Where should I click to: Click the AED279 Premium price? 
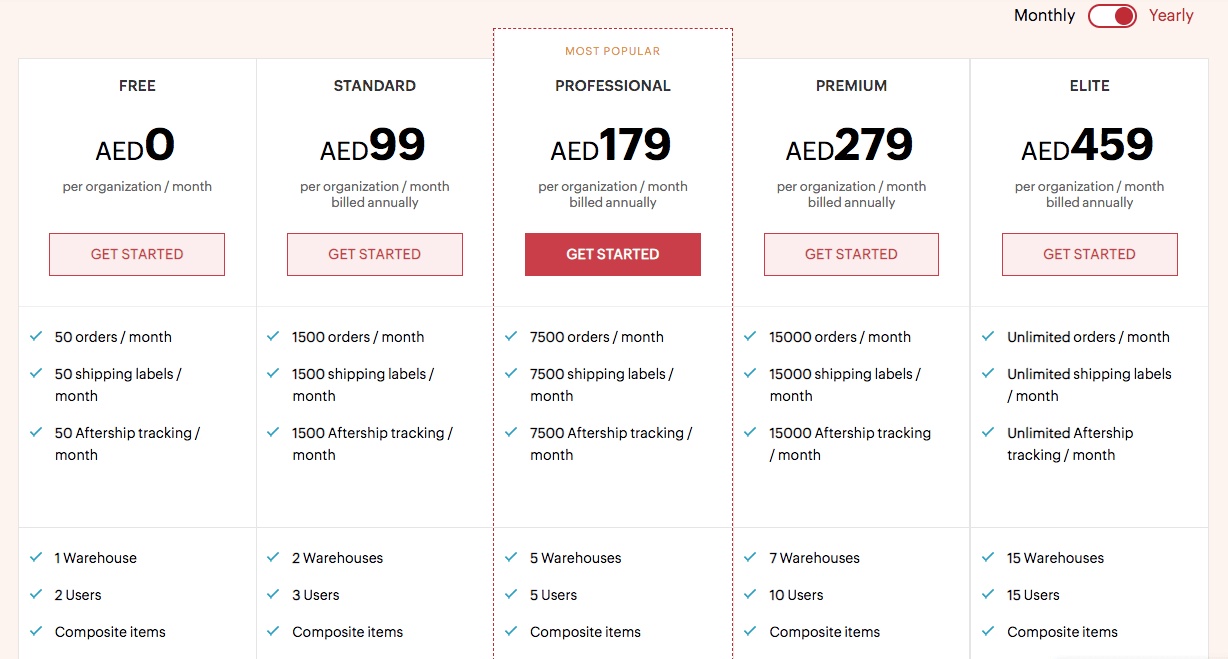(850, 146)
